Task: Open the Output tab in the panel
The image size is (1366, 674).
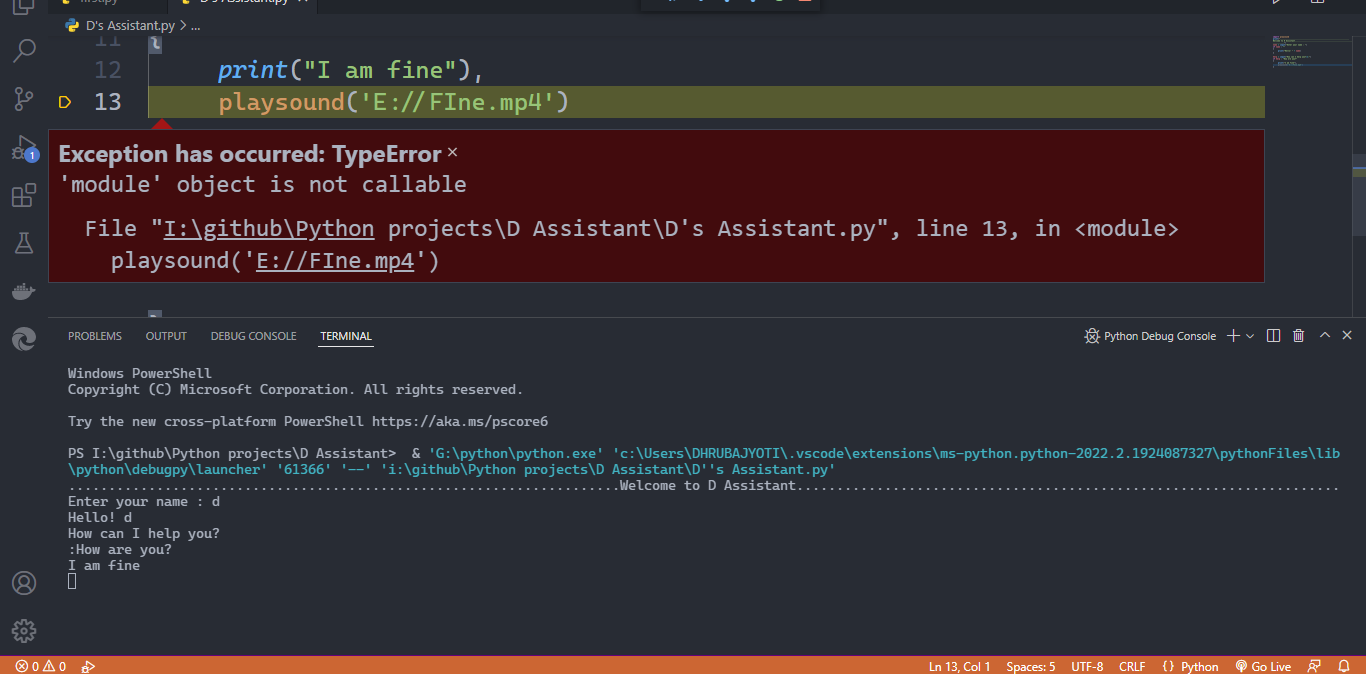Action: pyautogui.click(x=166, y=336)
